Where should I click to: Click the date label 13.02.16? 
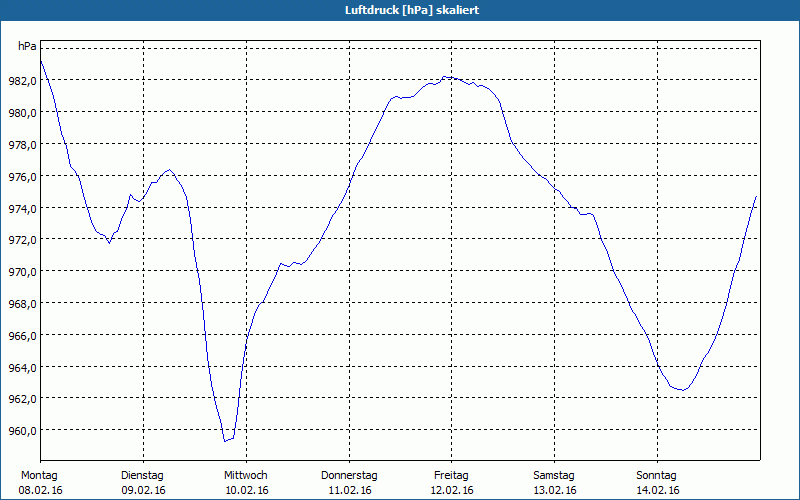555,490
